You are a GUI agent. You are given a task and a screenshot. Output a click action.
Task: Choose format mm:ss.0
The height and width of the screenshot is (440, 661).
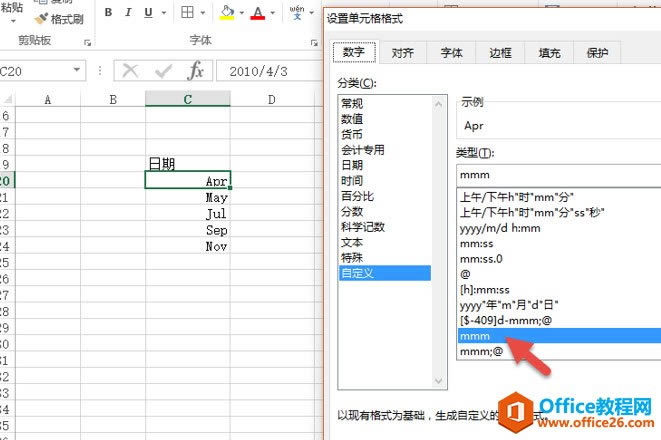pos(559,259)
